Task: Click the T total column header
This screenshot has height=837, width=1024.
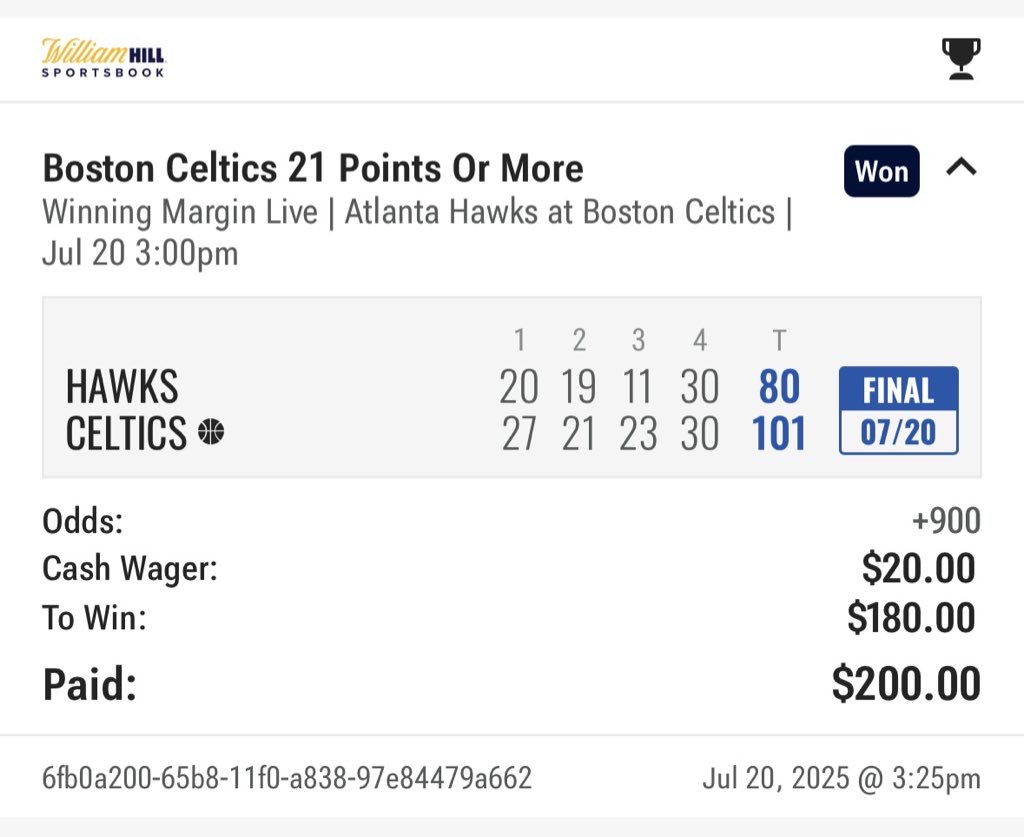Action: (779, 340)
